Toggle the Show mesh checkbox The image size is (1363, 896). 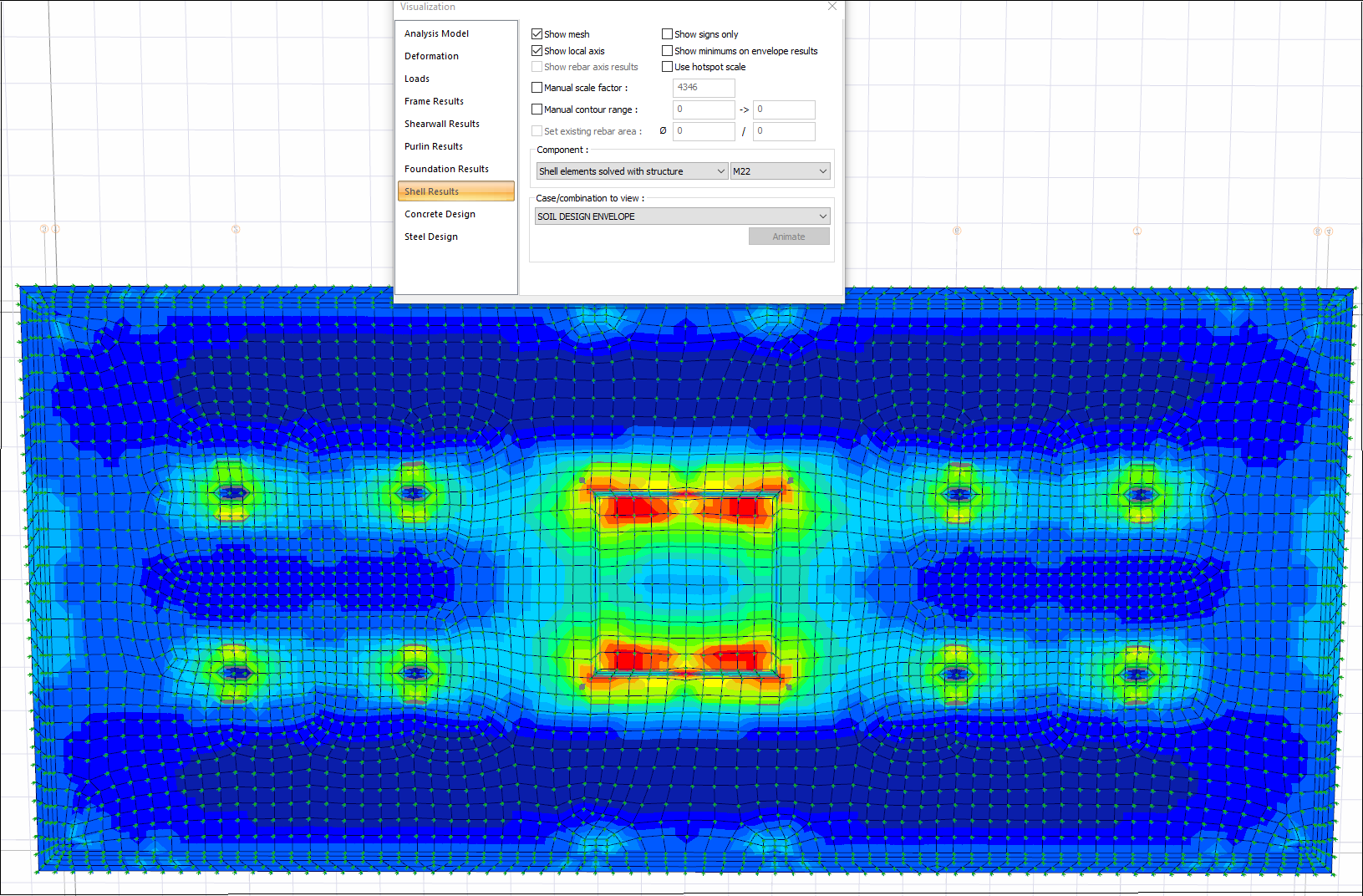[x=537, y=34]
